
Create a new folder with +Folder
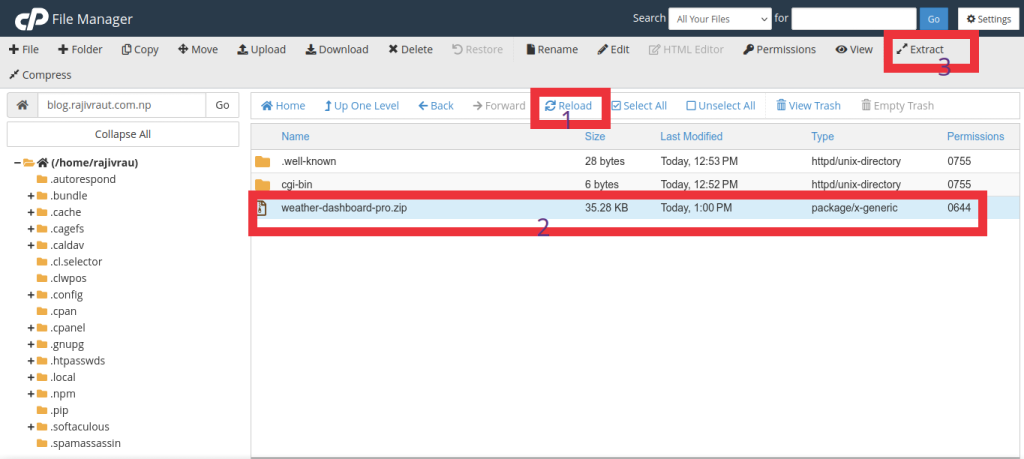pyautogui.click(x=80, y=50)
